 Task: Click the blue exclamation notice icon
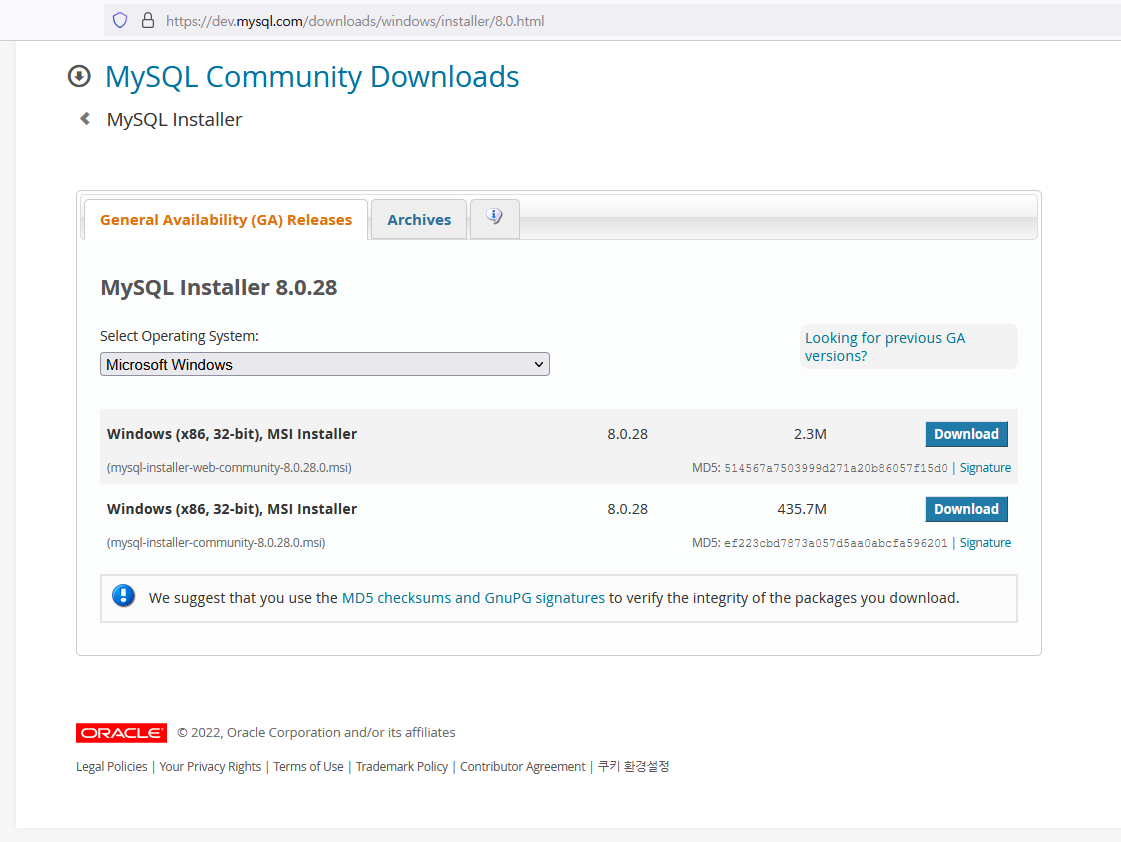[x=124, y=595]
